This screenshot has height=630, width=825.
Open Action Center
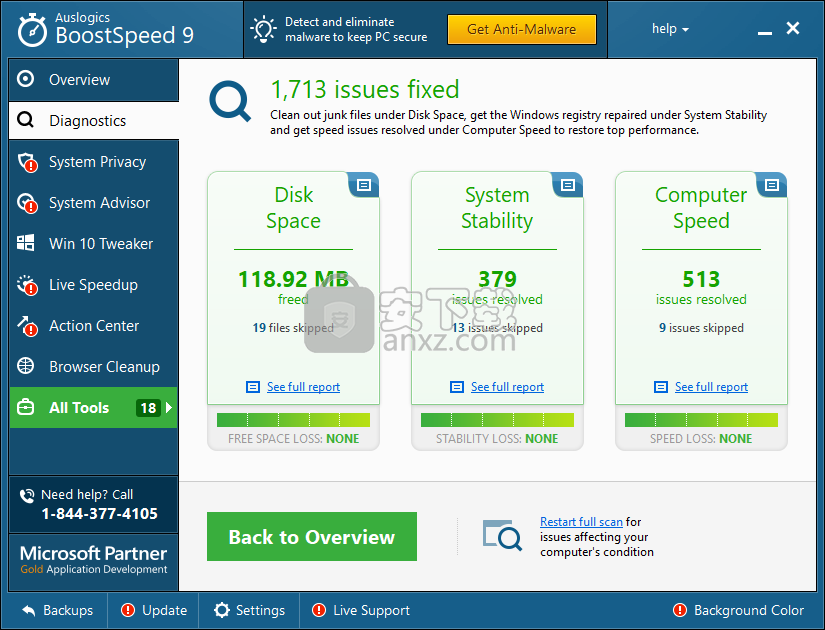tap(94, 326)
